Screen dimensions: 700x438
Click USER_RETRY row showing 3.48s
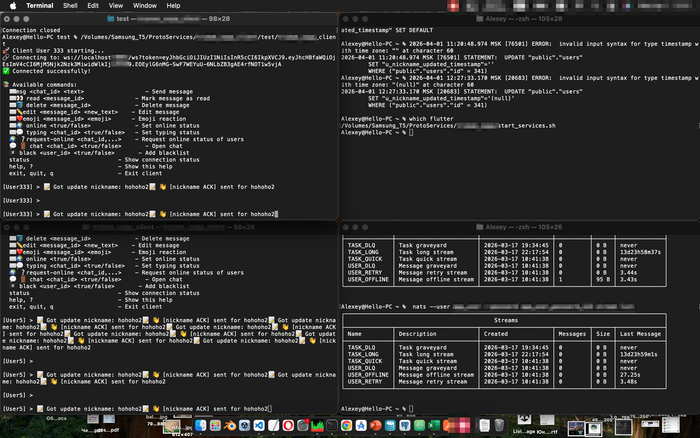[504, 381]
